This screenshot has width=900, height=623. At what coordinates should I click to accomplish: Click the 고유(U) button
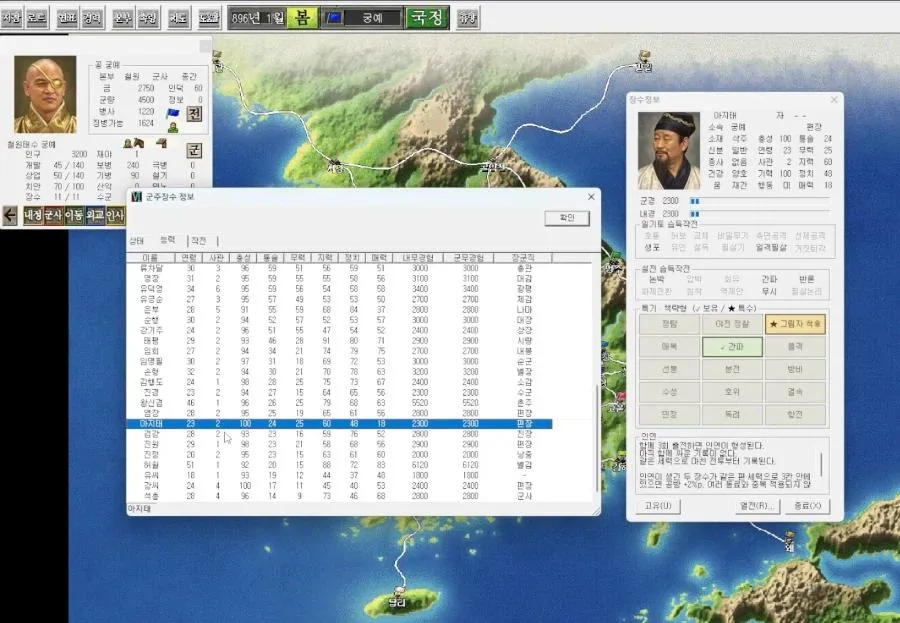click(x=658, y=506)
